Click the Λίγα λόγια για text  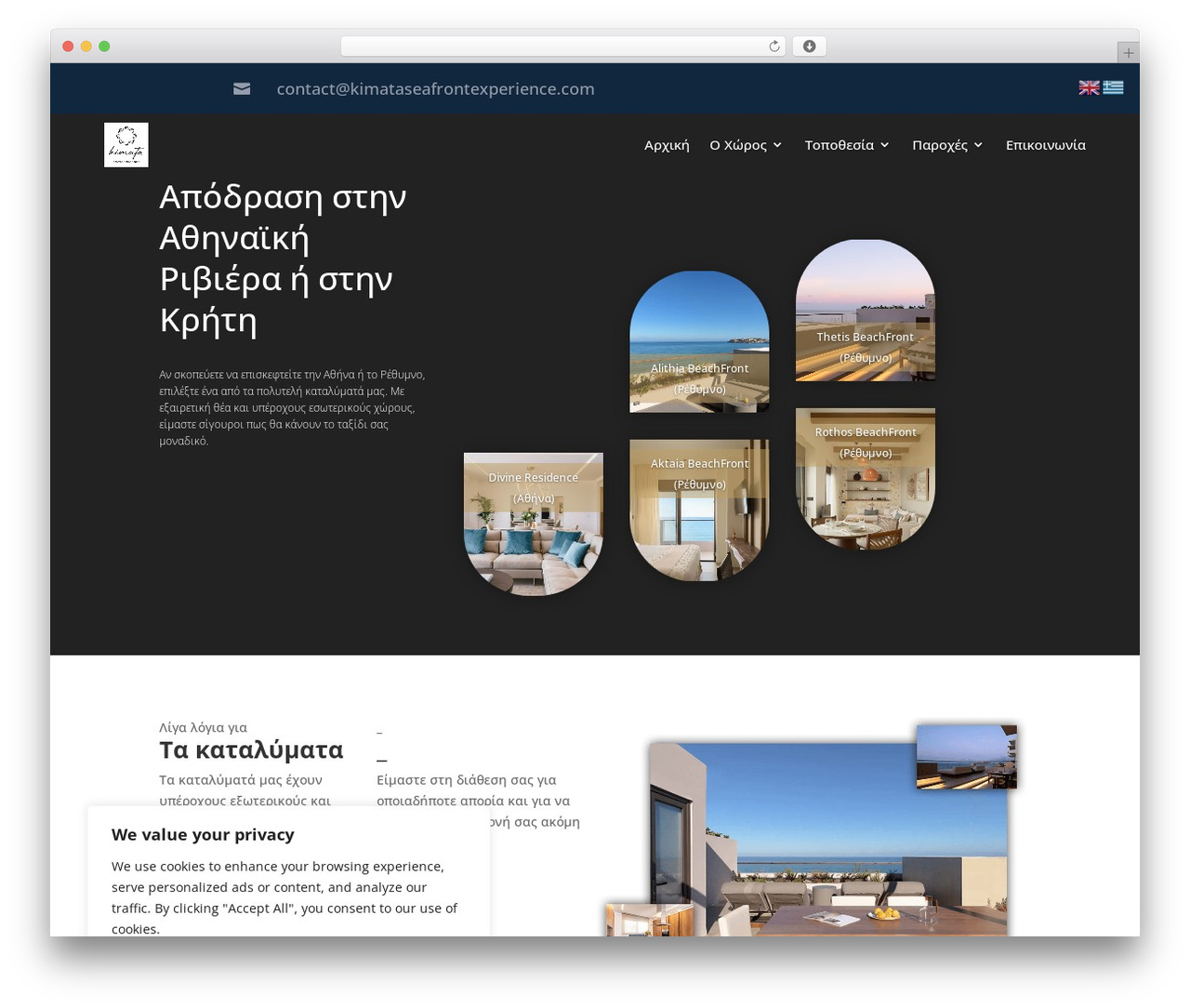coord(203,727)
